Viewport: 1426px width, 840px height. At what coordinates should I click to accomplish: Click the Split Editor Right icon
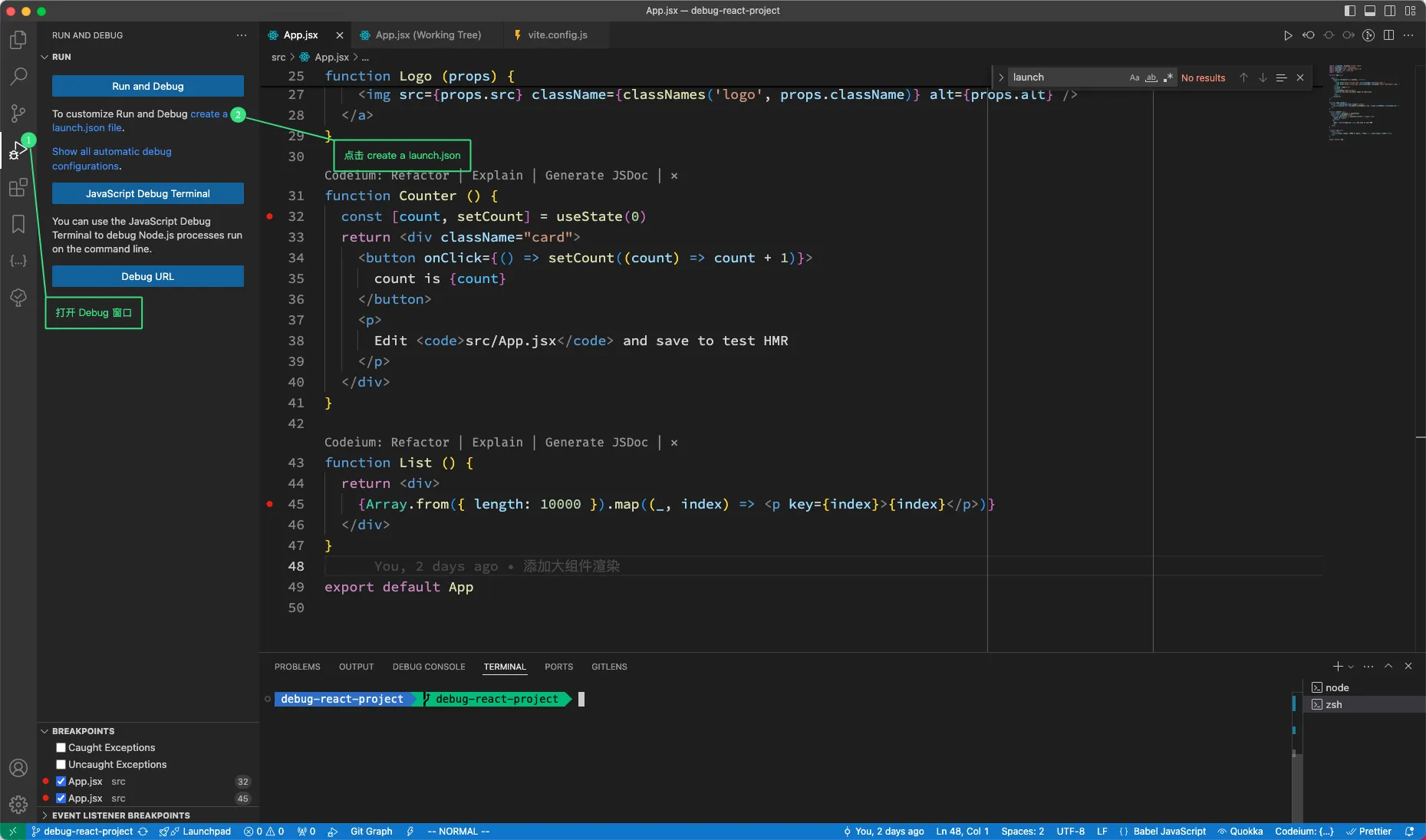tap(1388, 35)
